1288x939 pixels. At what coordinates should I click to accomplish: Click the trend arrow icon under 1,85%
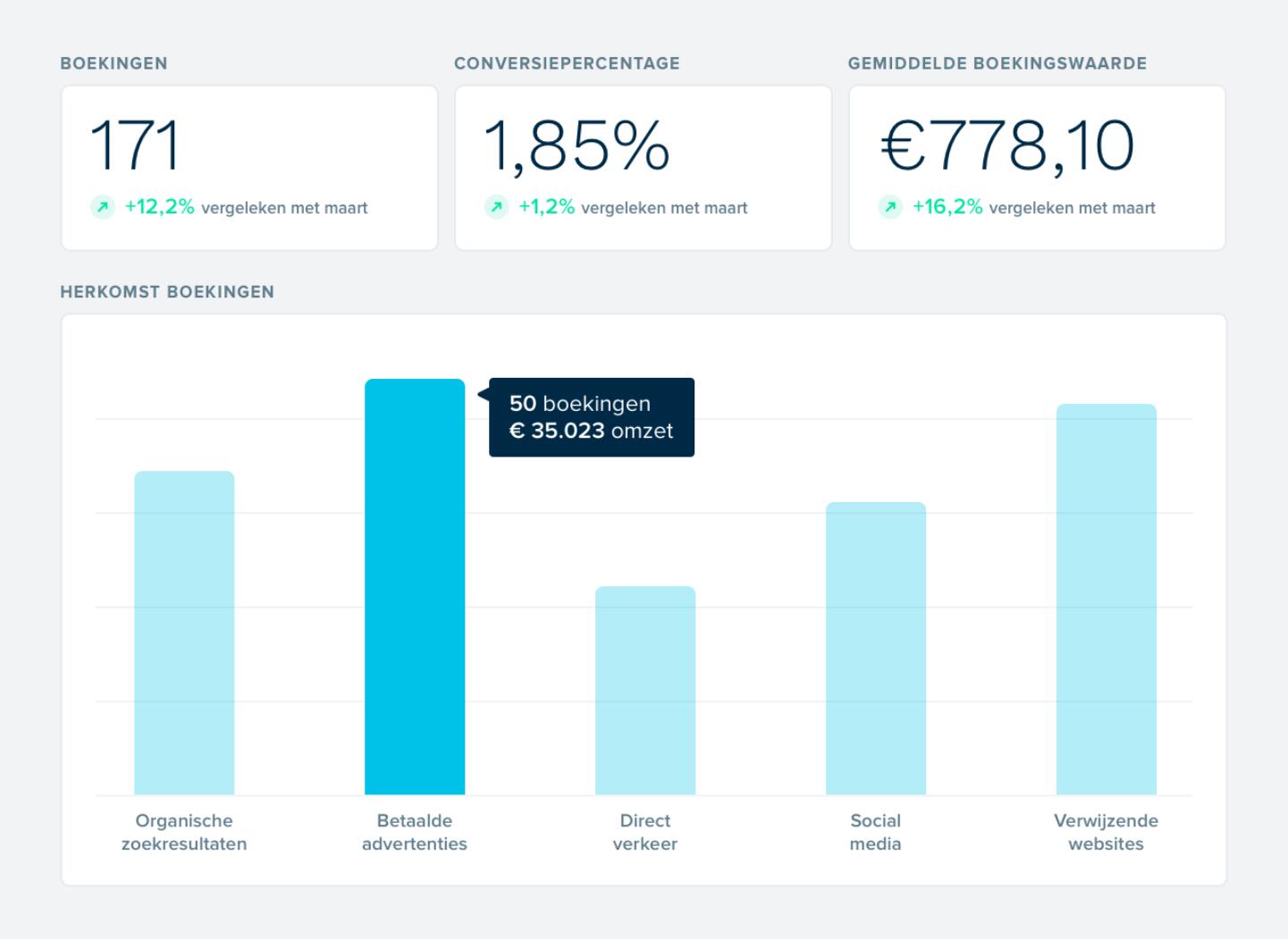pyautogui.click(x=496, y=208)
